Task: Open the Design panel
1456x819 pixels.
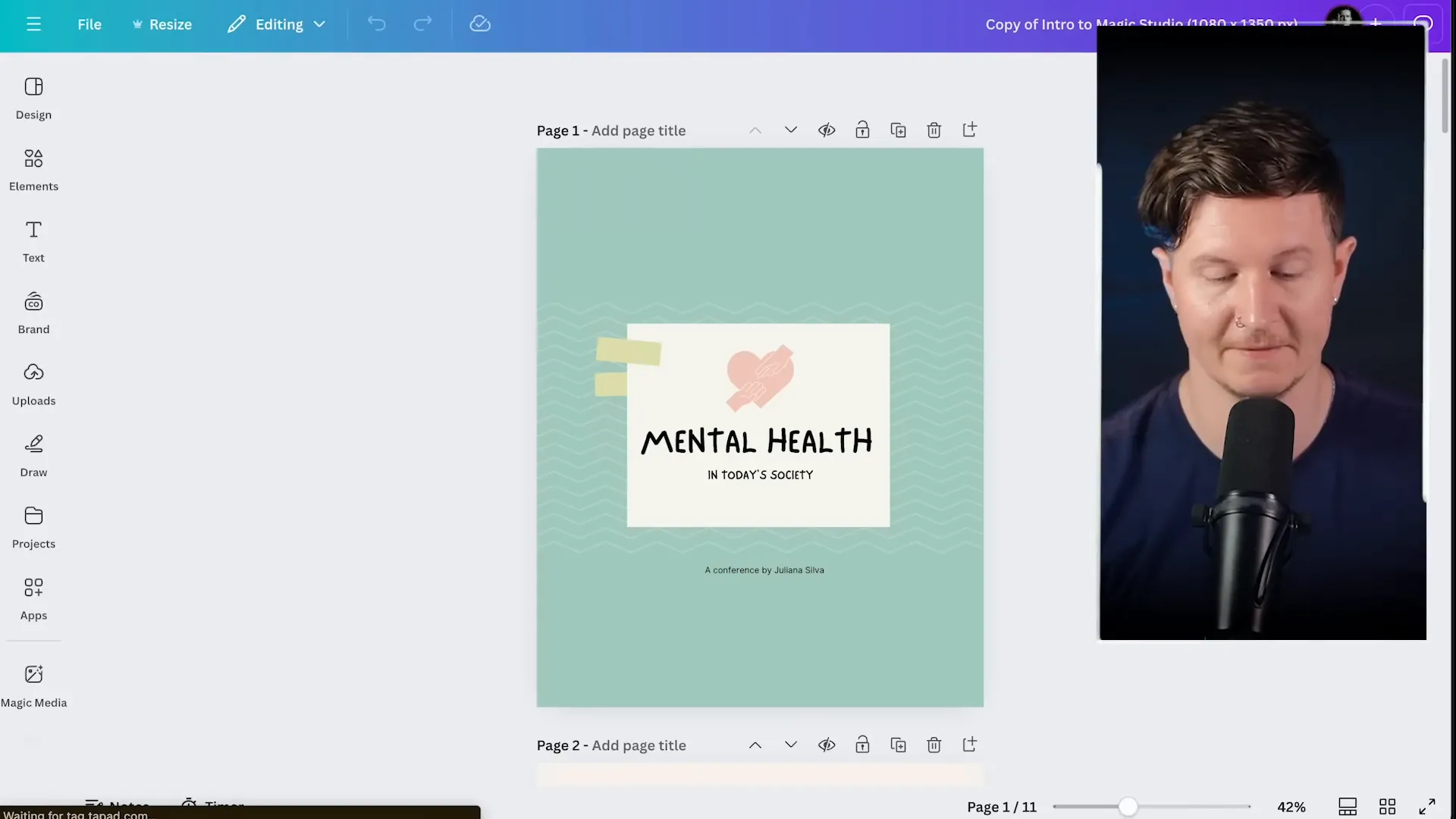Action: [x=33, y=99]
